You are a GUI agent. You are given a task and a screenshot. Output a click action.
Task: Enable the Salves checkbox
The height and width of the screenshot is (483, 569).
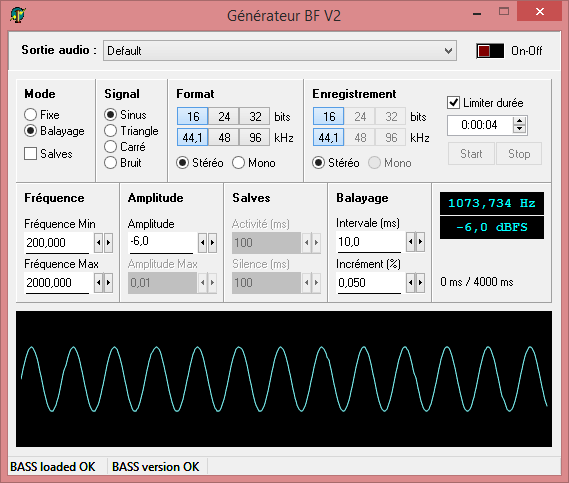coord(30,154)
